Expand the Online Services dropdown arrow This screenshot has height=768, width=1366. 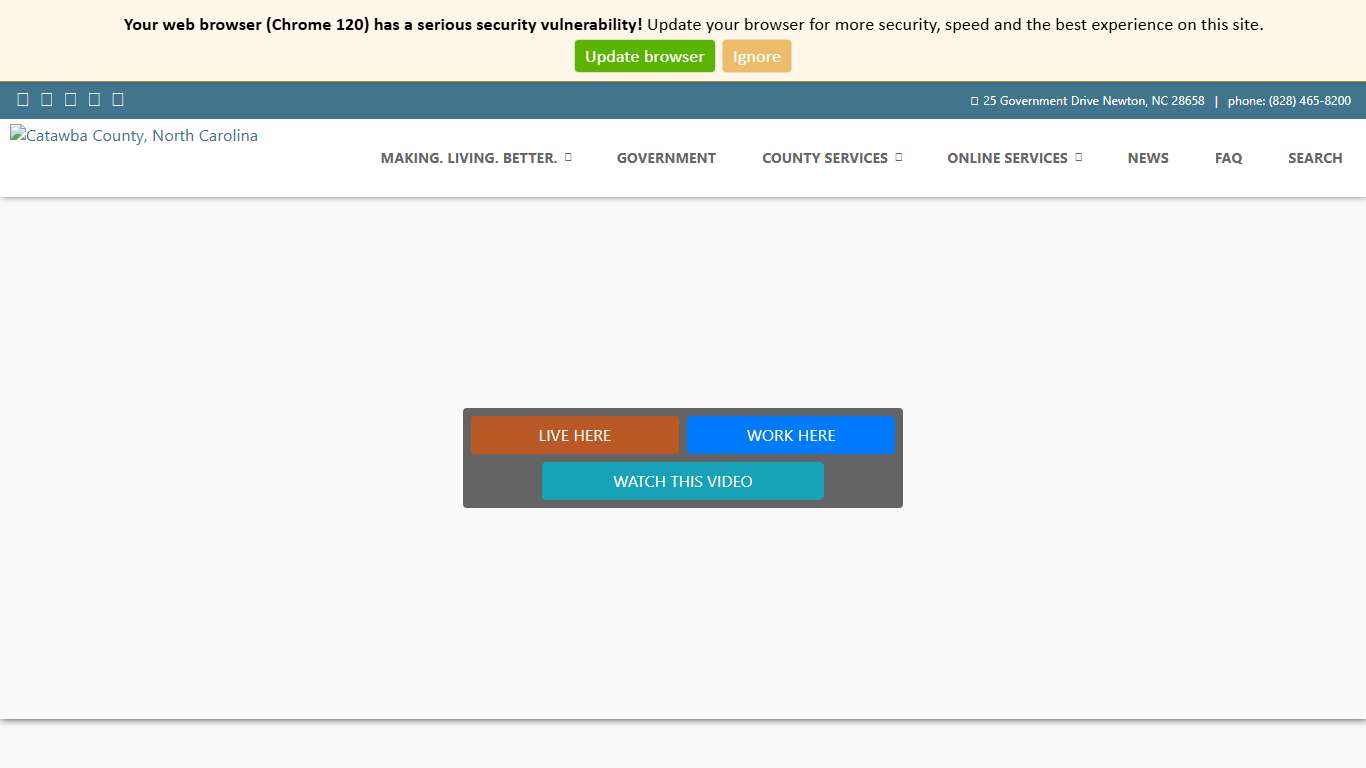coord(1078,157)
